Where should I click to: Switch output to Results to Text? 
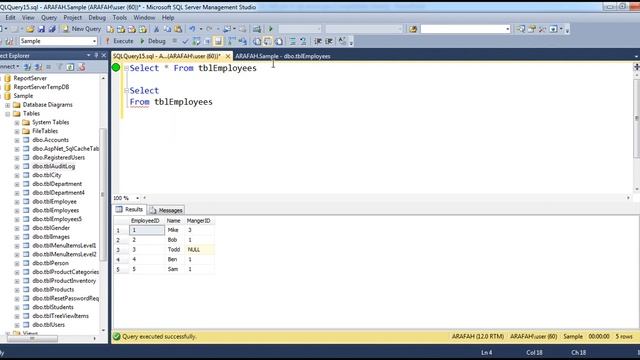[257, 41]
